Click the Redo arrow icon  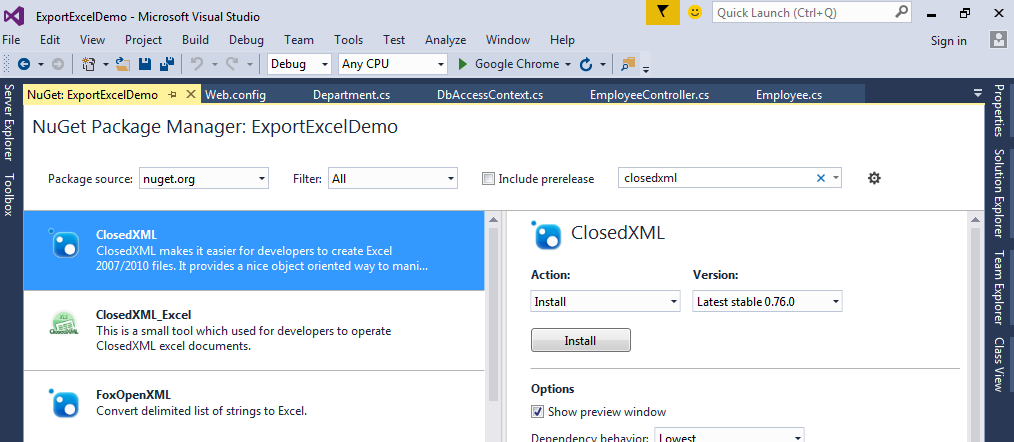[x=232, y=64]
